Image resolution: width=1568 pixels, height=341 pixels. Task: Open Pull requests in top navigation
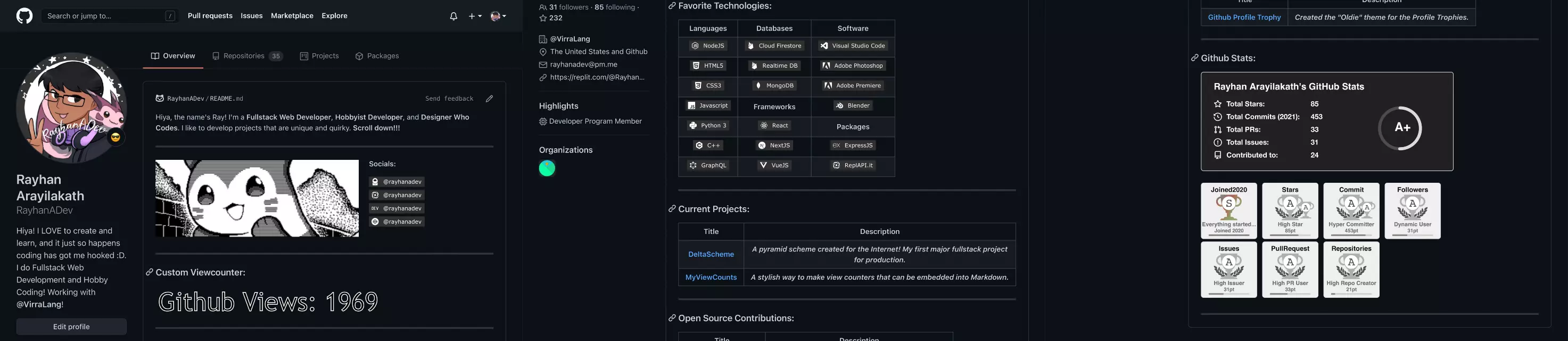210,16
